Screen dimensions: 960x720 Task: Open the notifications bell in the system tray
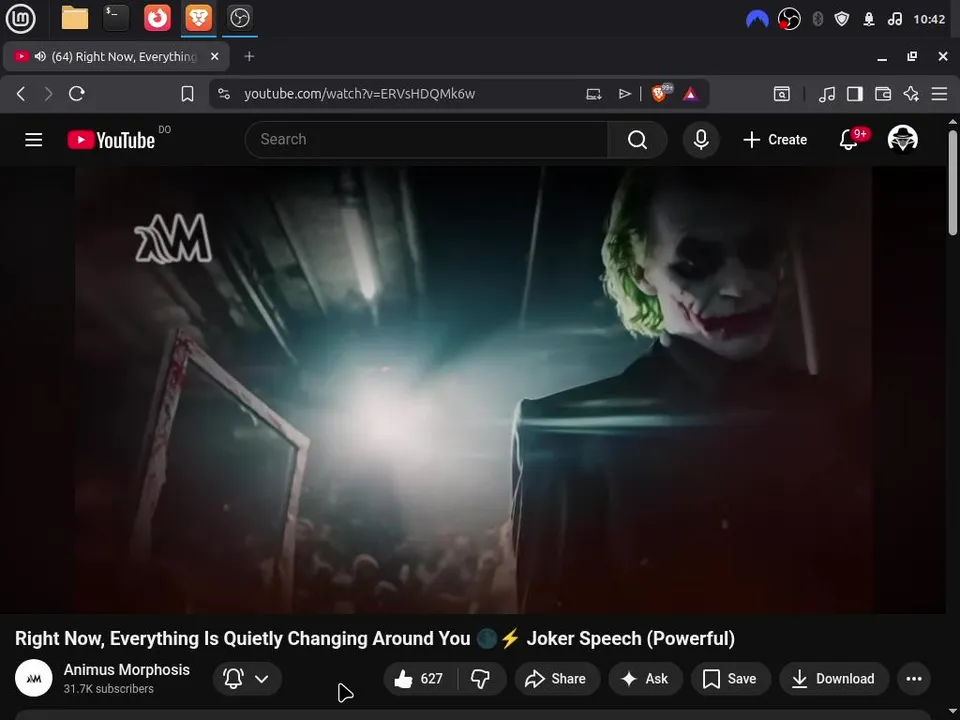(x=868, y=19)
